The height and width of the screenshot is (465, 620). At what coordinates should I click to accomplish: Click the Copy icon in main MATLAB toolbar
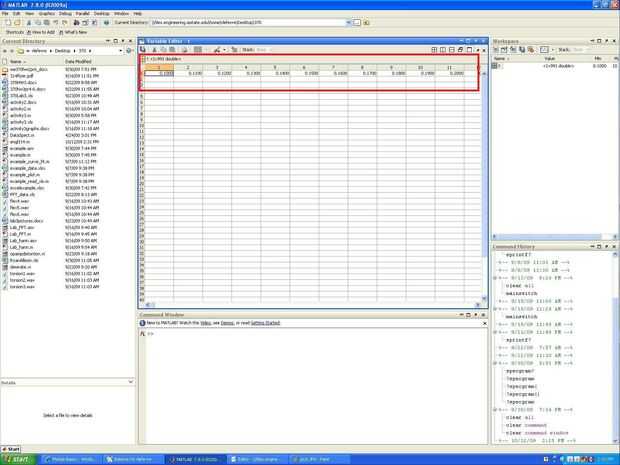[38, 23]
